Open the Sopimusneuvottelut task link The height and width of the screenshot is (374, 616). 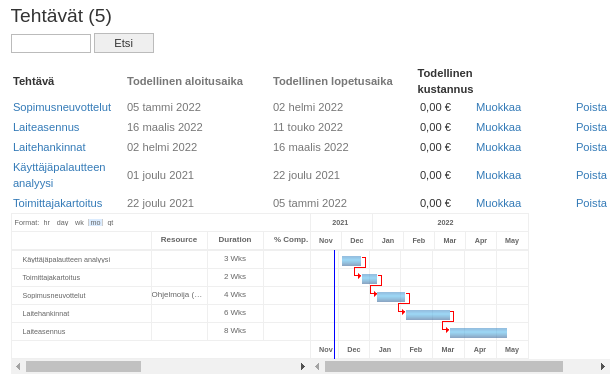[62, 107]
